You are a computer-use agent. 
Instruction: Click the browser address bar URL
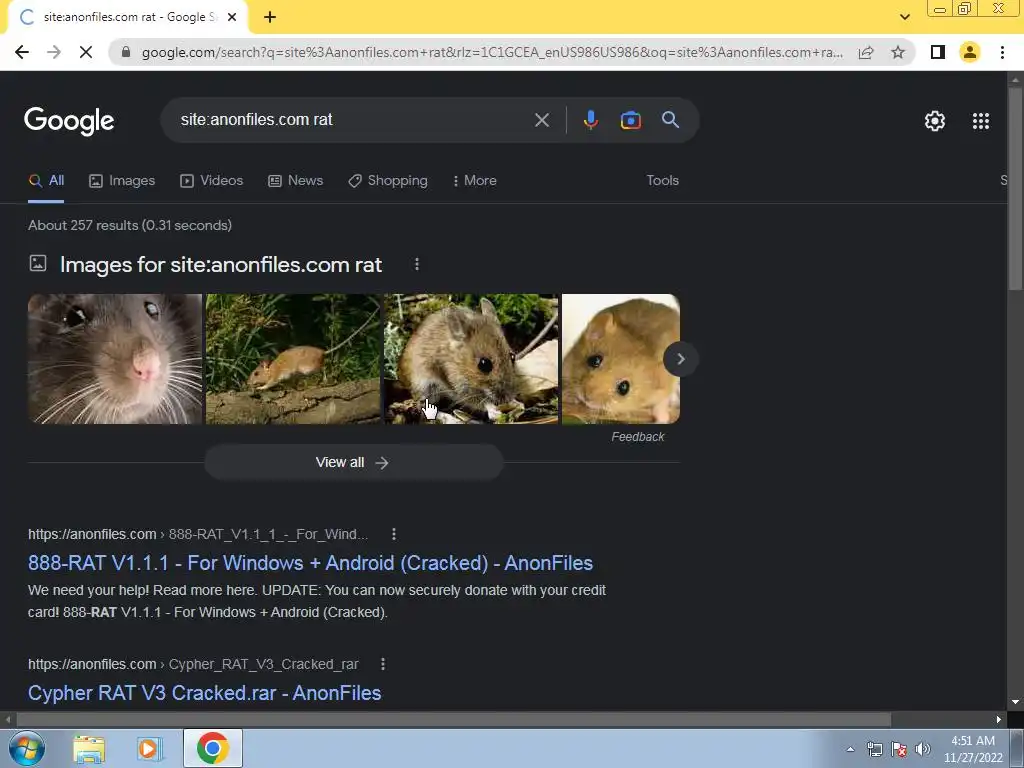(492, 52)
